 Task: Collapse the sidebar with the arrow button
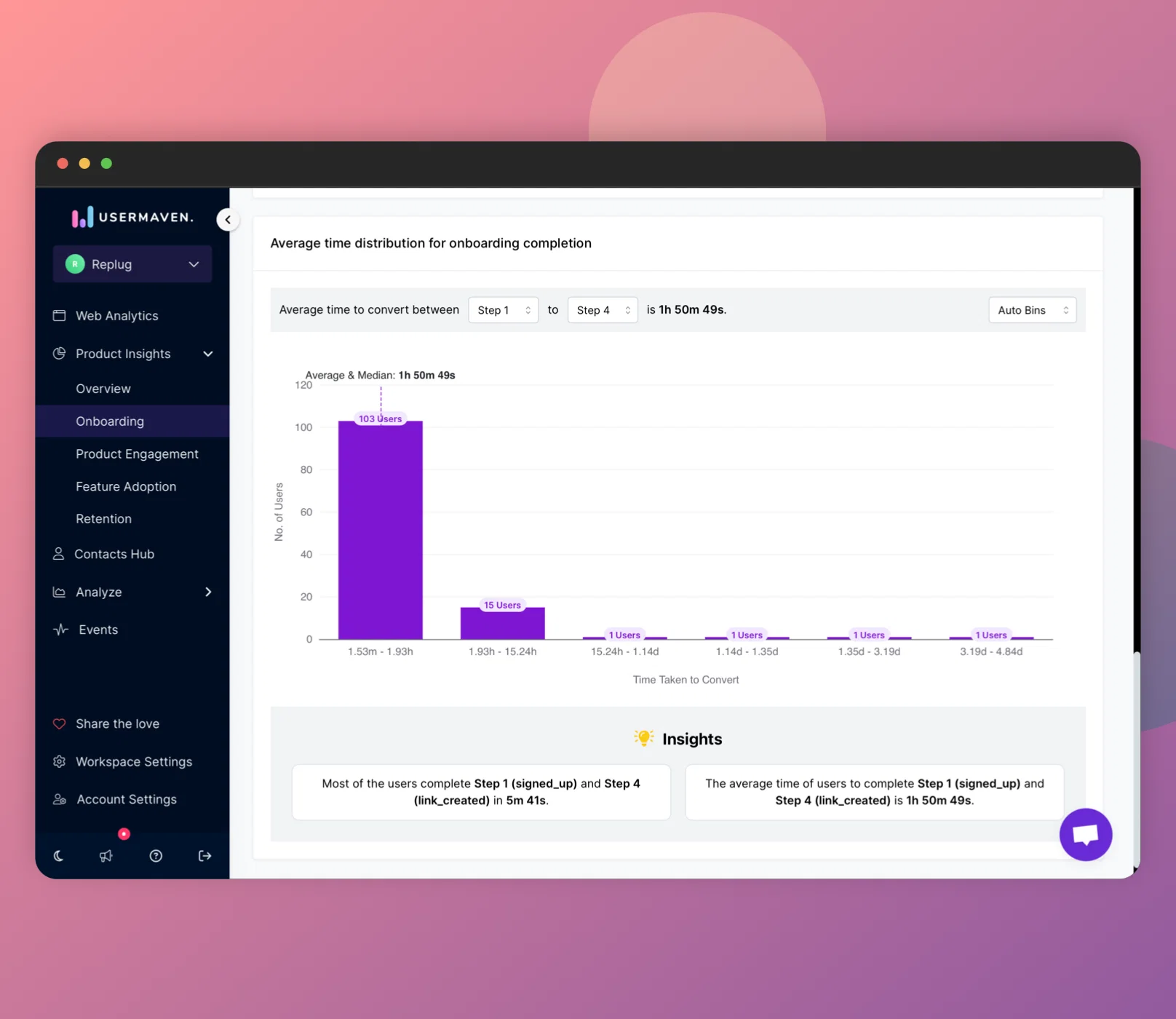[x=228, y=219]
